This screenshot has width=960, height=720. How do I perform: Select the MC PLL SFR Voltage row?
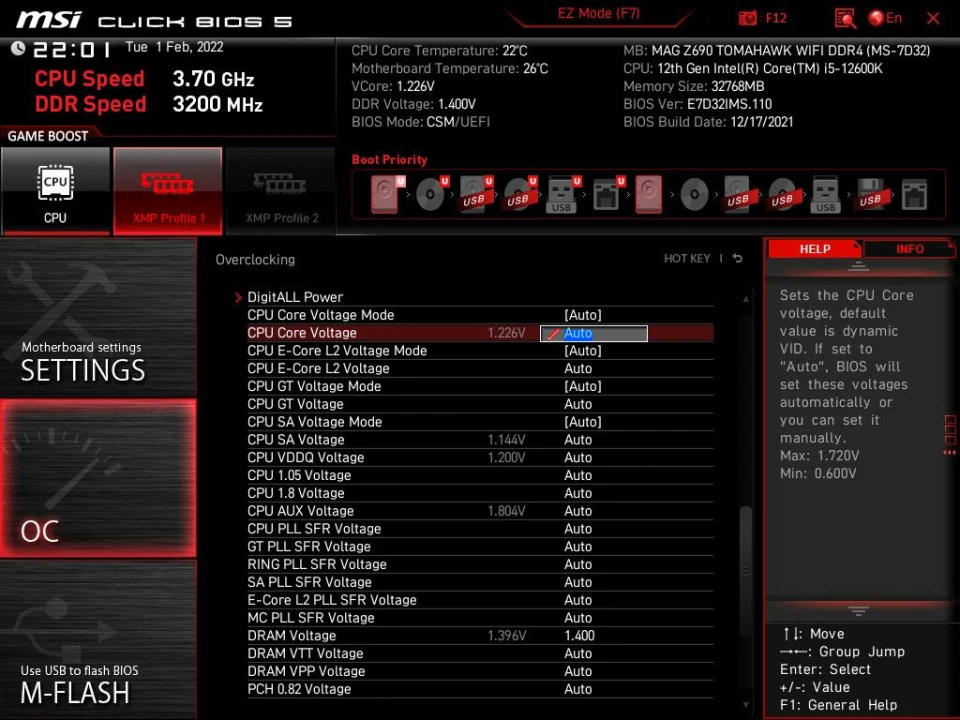480,618
